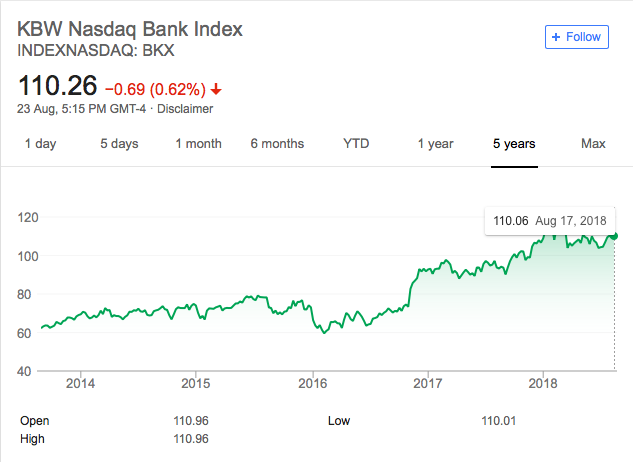633x462 pixels.
Task: Select the 1 month range tab
Action: pyautogui.click(x=198, y=144)
